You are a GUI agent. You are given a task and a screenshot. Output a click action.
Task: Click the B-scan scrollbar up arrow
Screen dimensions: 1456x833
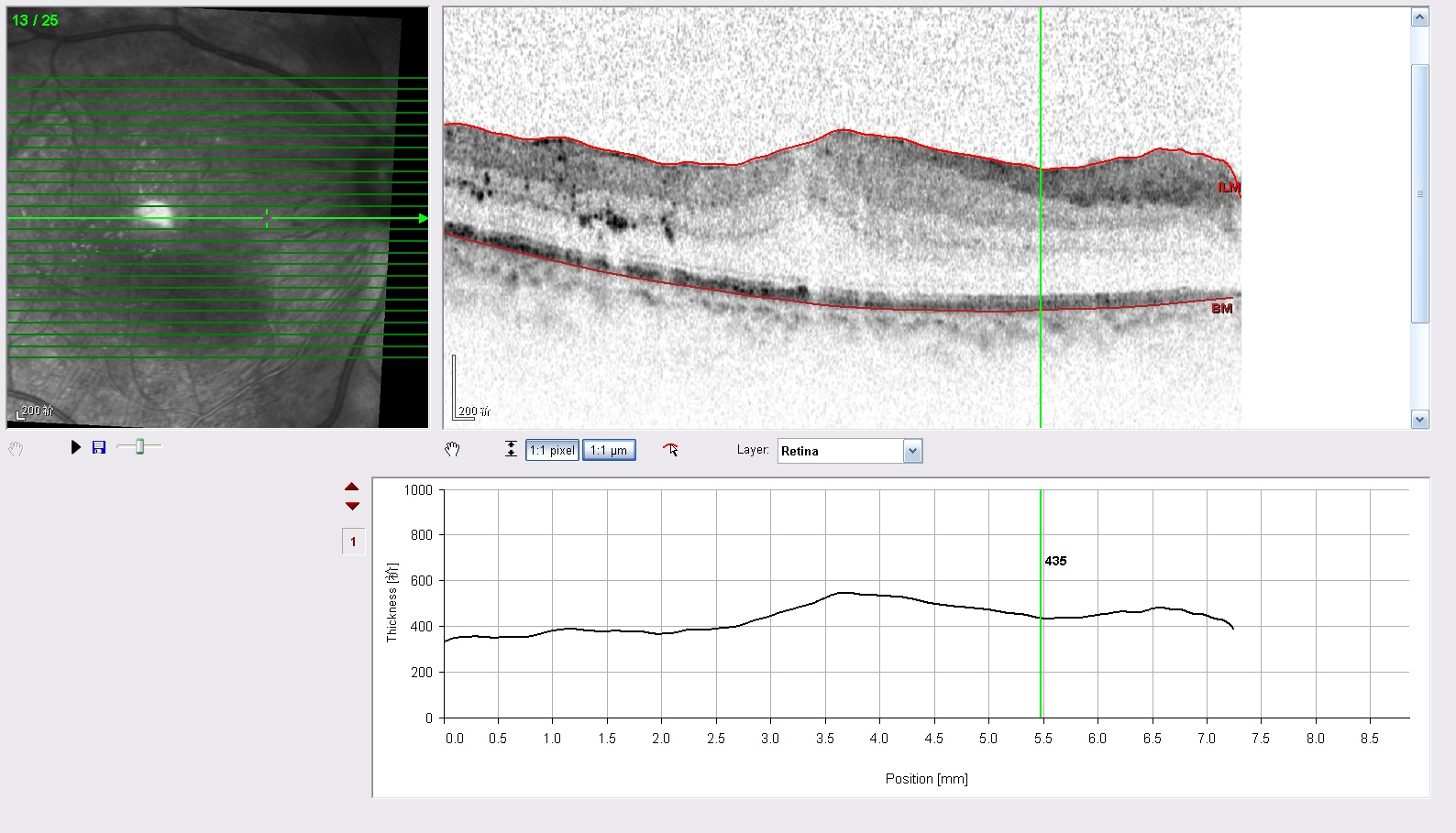1420,17
